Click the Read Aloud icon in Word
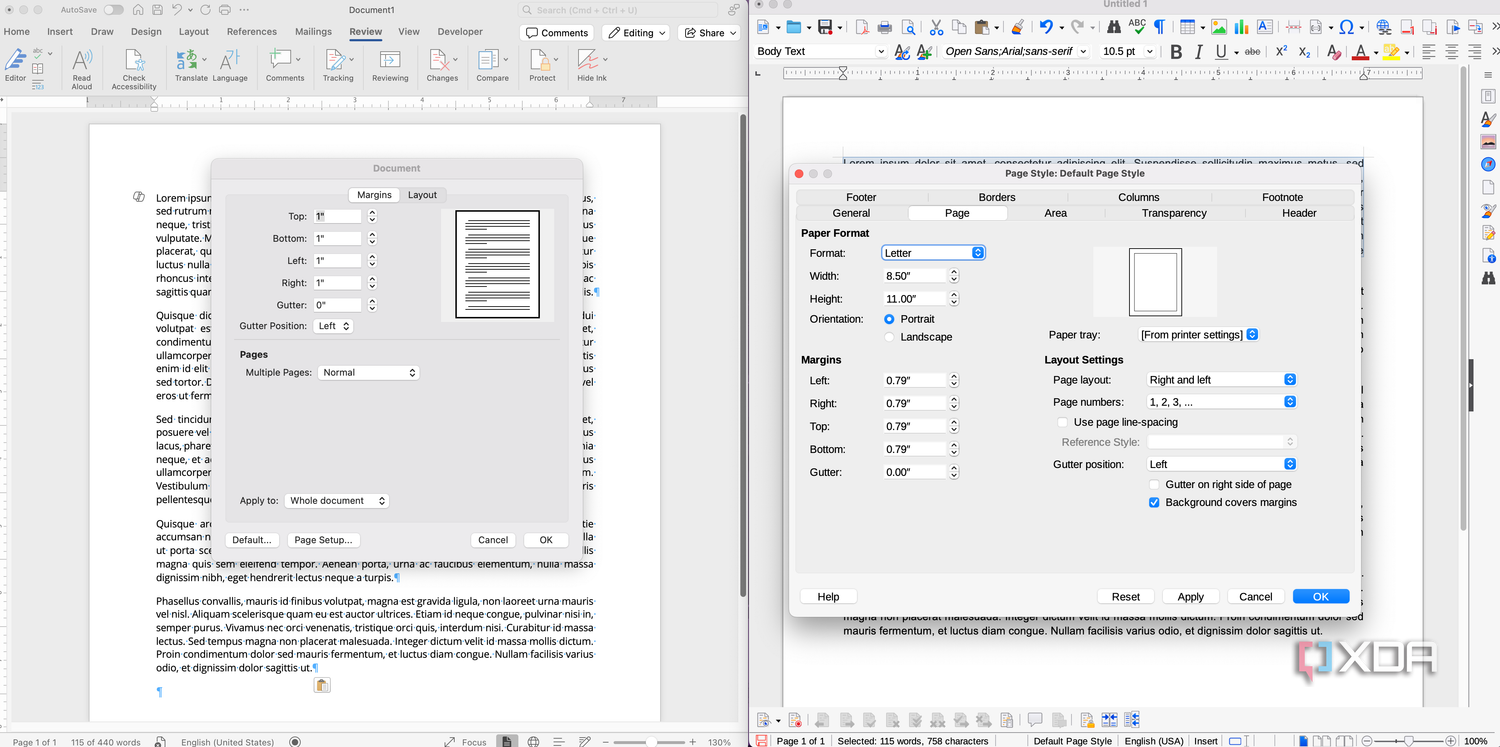 tap(82, 62)
